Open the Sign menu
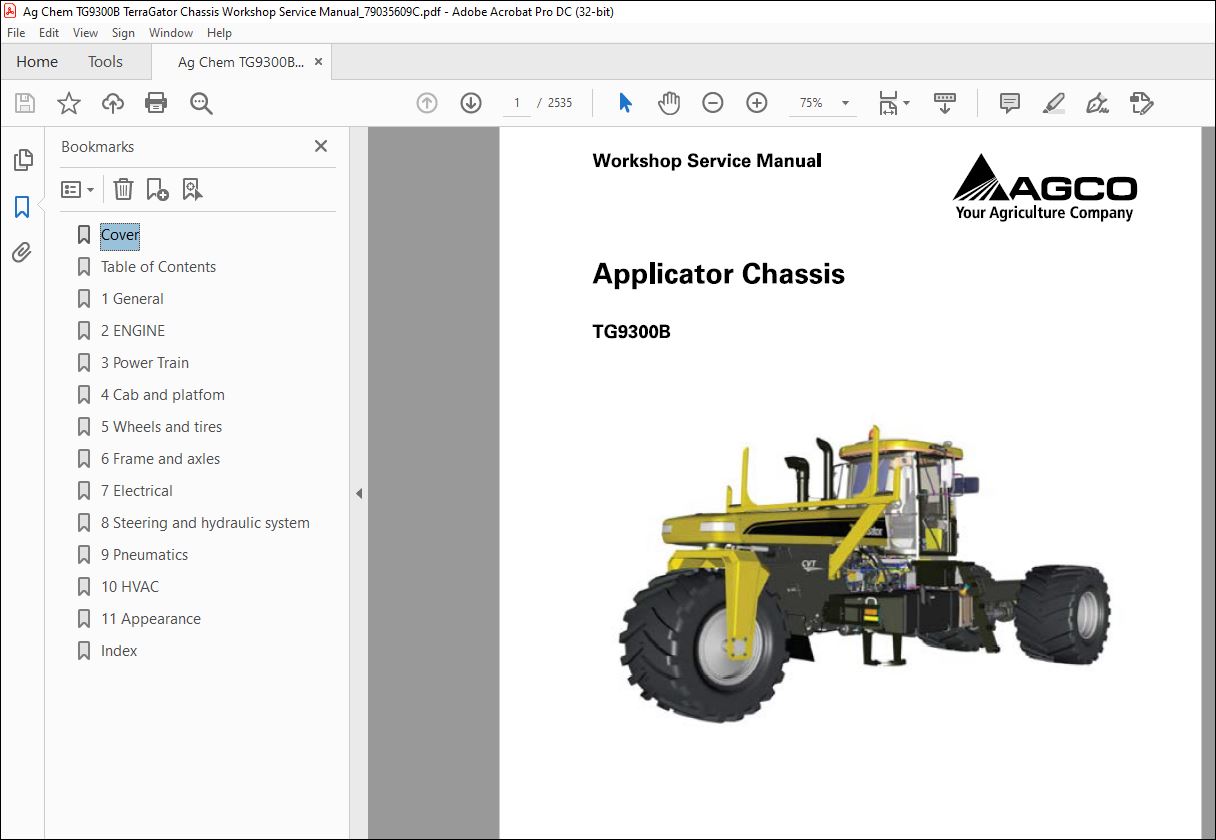 [x=123, y=33]
